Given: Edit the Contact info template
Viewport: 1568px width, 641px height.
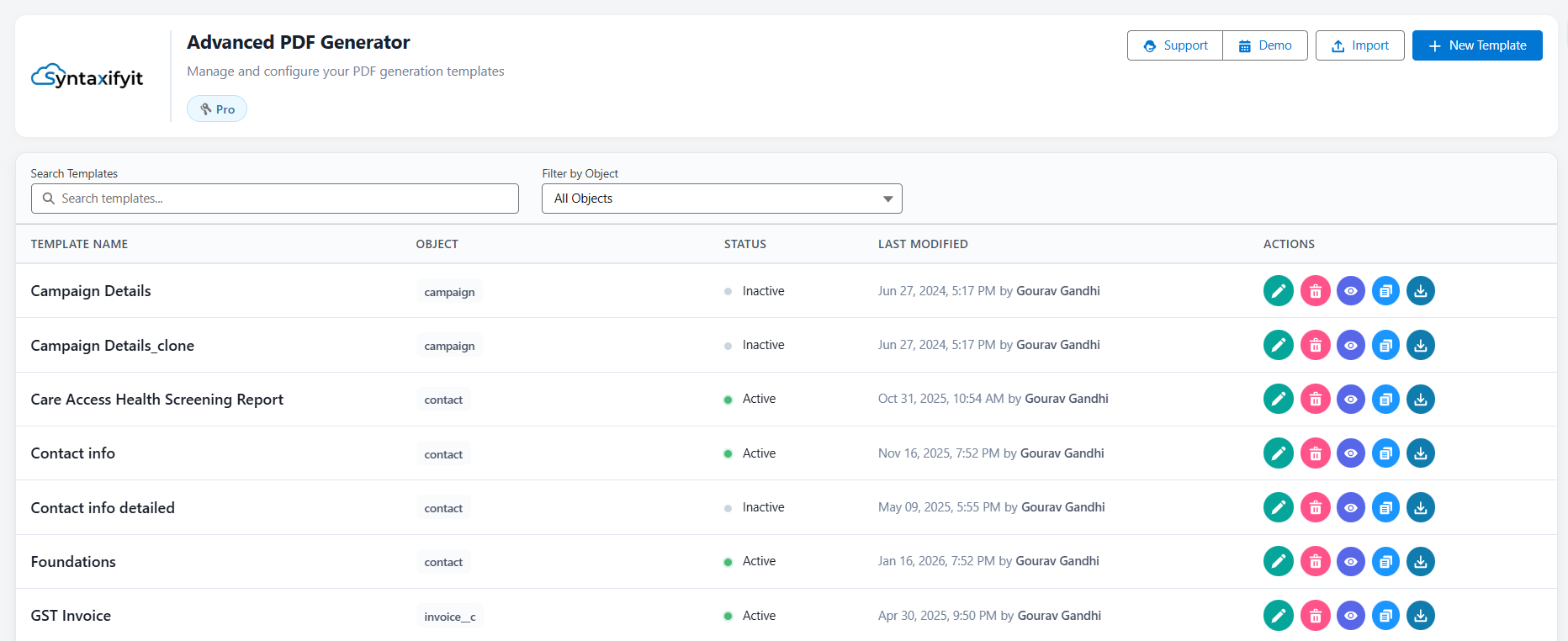Looking at the screenshot, I should (x=1278, y=453).
